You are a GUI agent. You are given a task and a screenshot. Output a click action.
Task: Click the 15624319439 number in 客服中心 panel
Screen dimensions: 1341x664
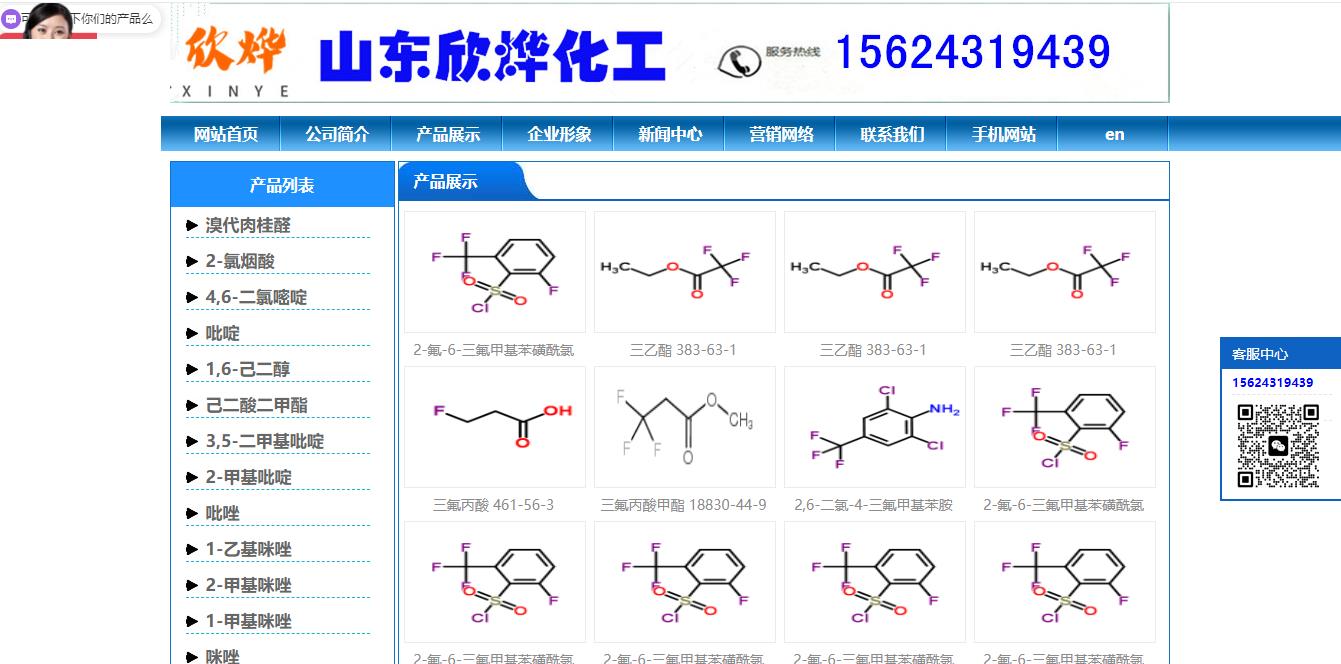[1273, 382]
